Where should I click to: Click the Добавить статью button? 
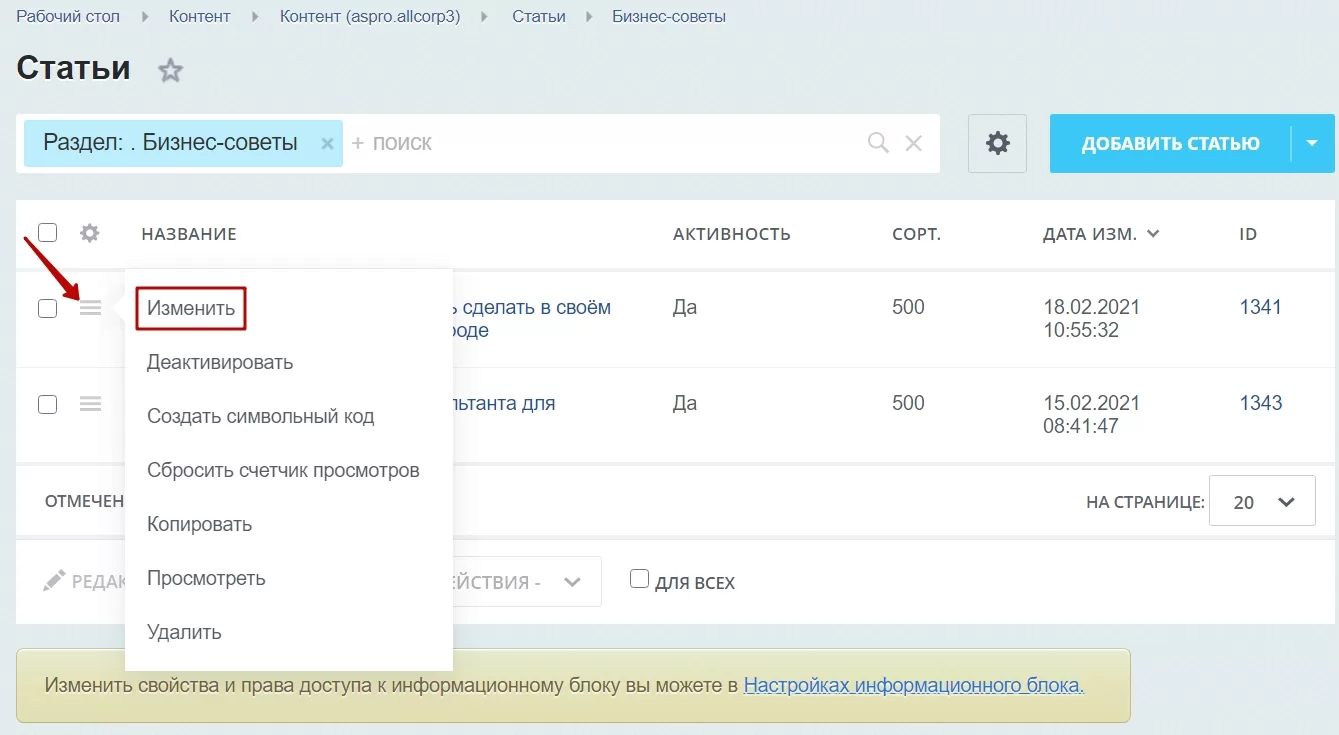tap(1170, 143)
